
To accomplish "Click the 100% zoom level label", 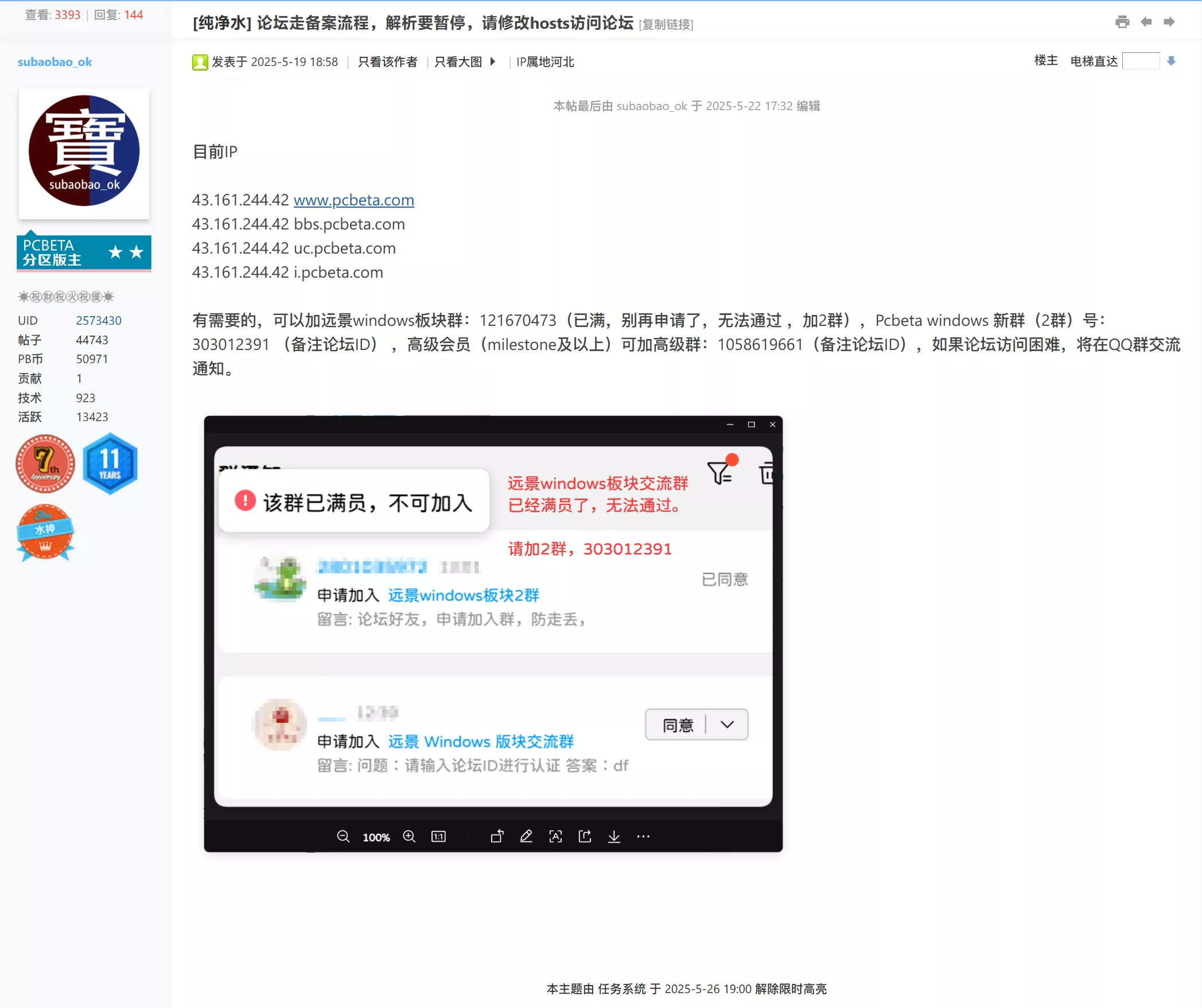I will [376, 837].
